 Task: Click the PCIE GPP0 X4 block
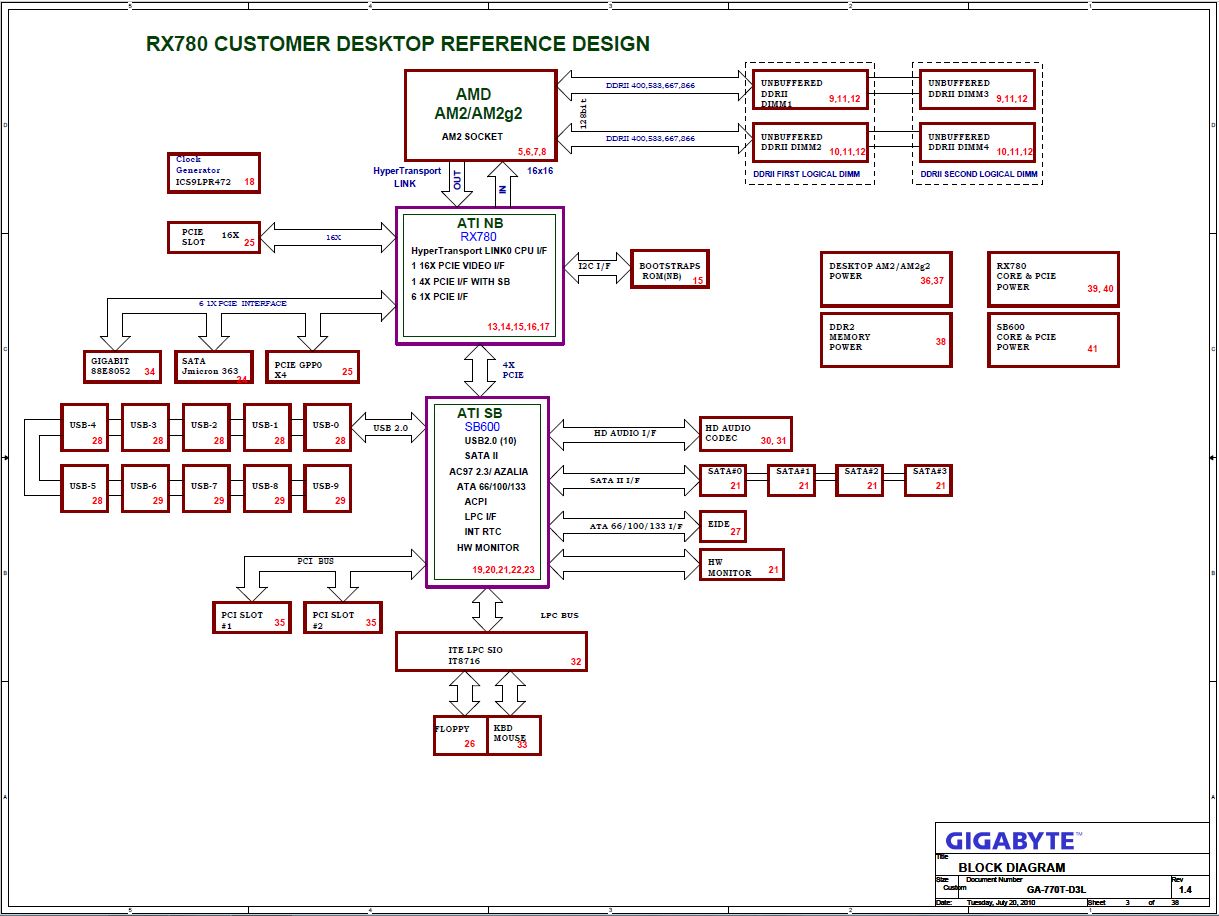(x=312, y=367)
